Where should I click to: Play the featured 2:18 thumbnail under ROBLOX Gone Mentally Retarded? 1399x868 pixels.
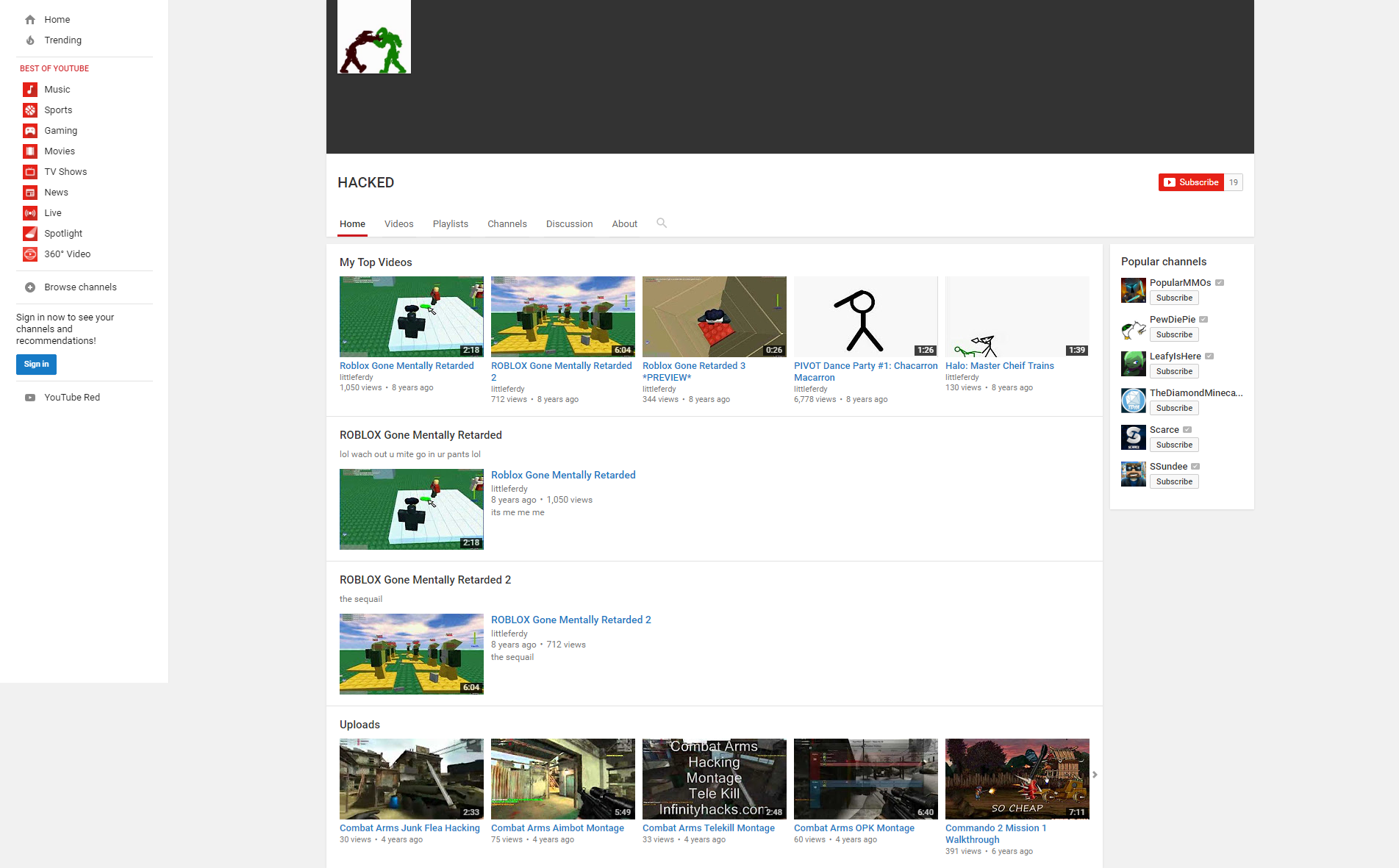coord(412,509)
